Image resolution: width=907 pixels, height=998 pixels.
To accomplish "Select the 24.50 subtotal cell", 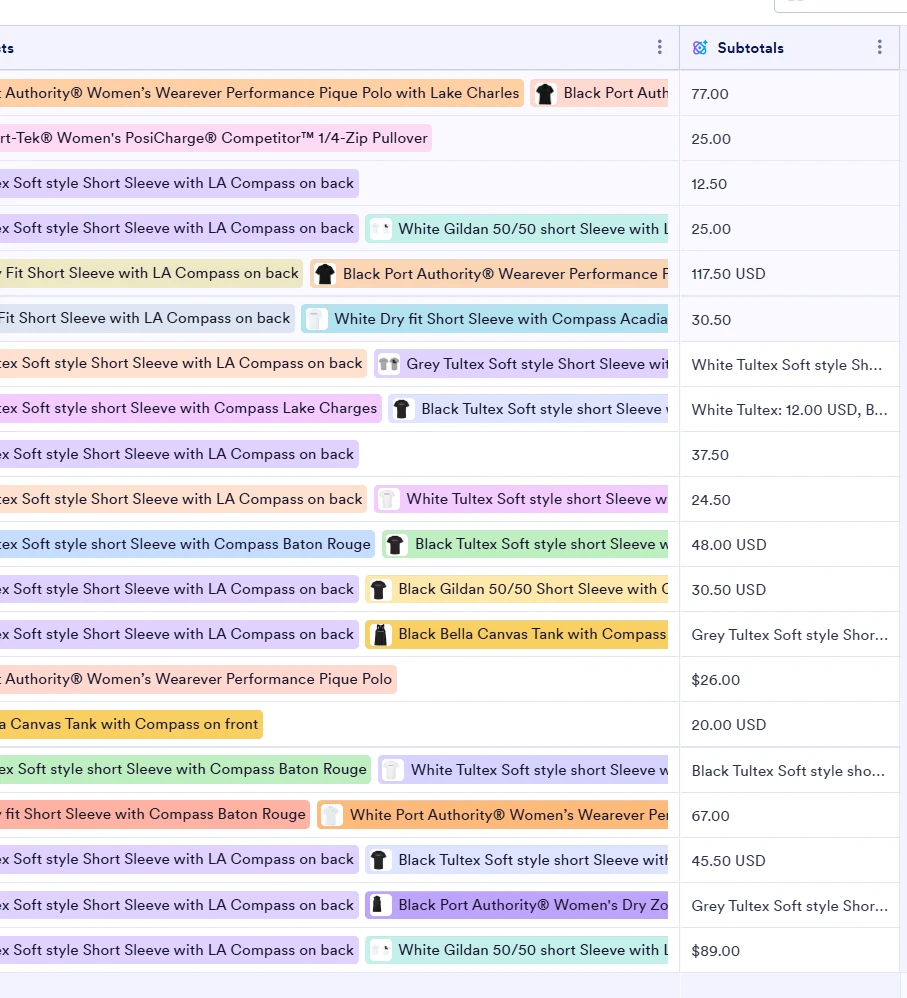I will pos(789,500).
